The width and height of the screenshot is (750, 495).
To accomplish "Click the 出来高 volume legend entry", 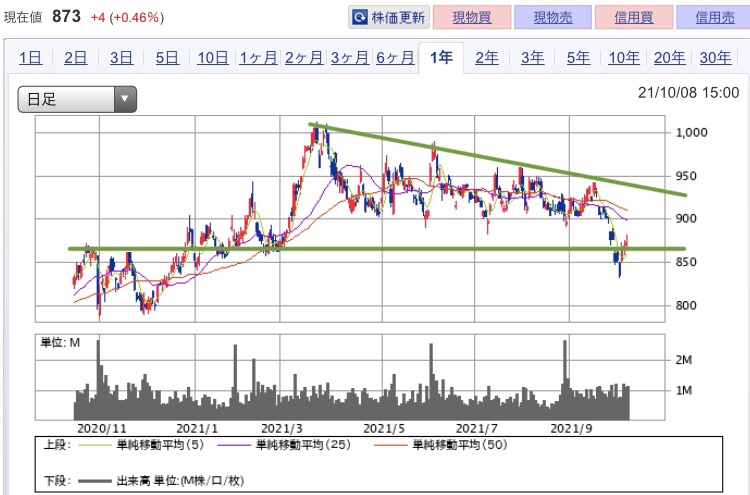I will tap(180, 481).
